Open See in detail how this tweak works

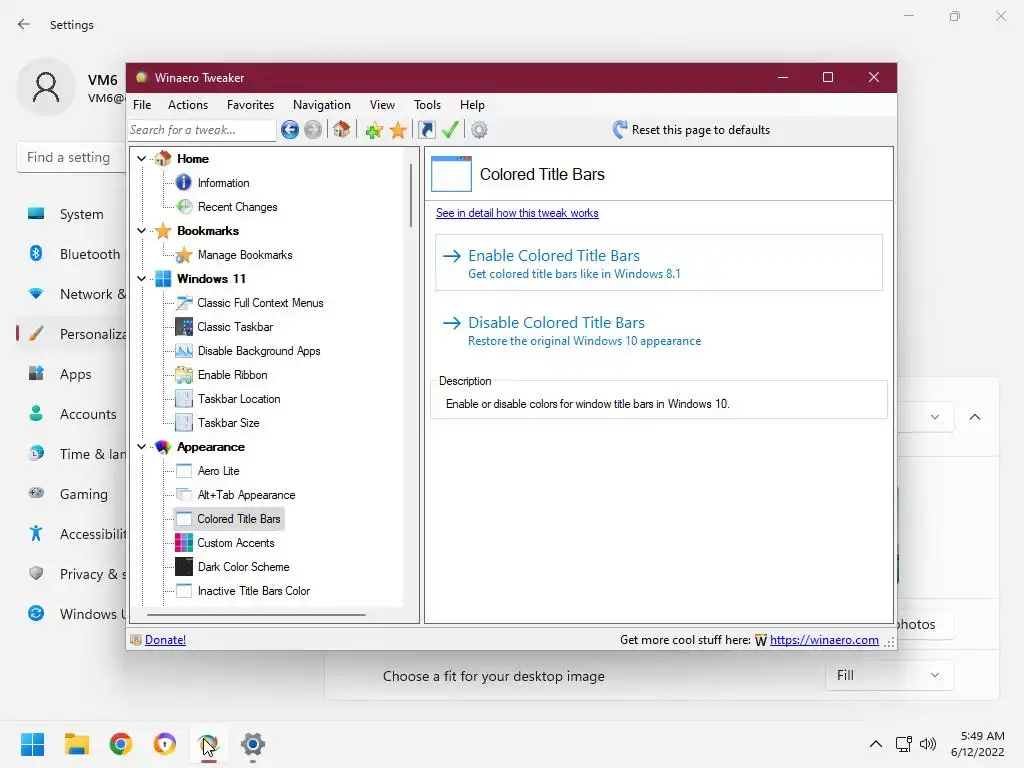point(517,213)
